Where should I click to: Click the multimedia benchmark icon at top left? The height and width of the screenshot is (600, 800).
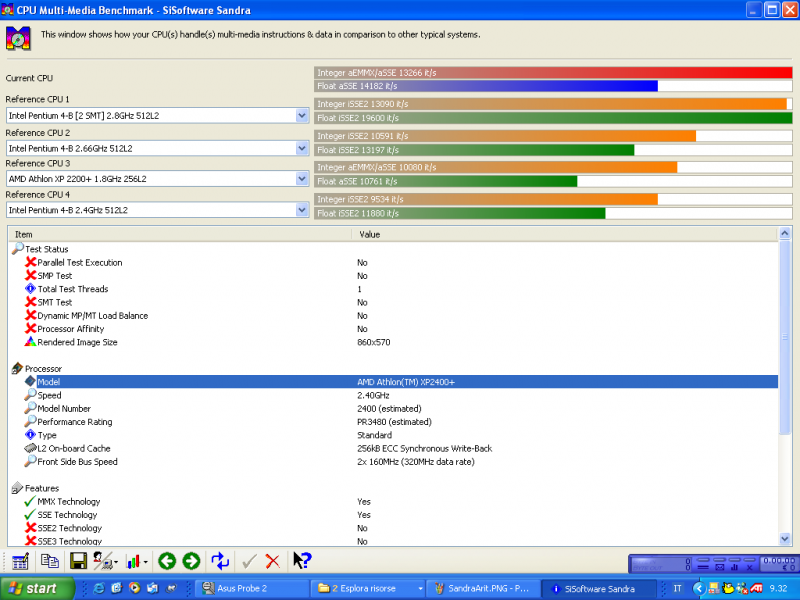18,38
